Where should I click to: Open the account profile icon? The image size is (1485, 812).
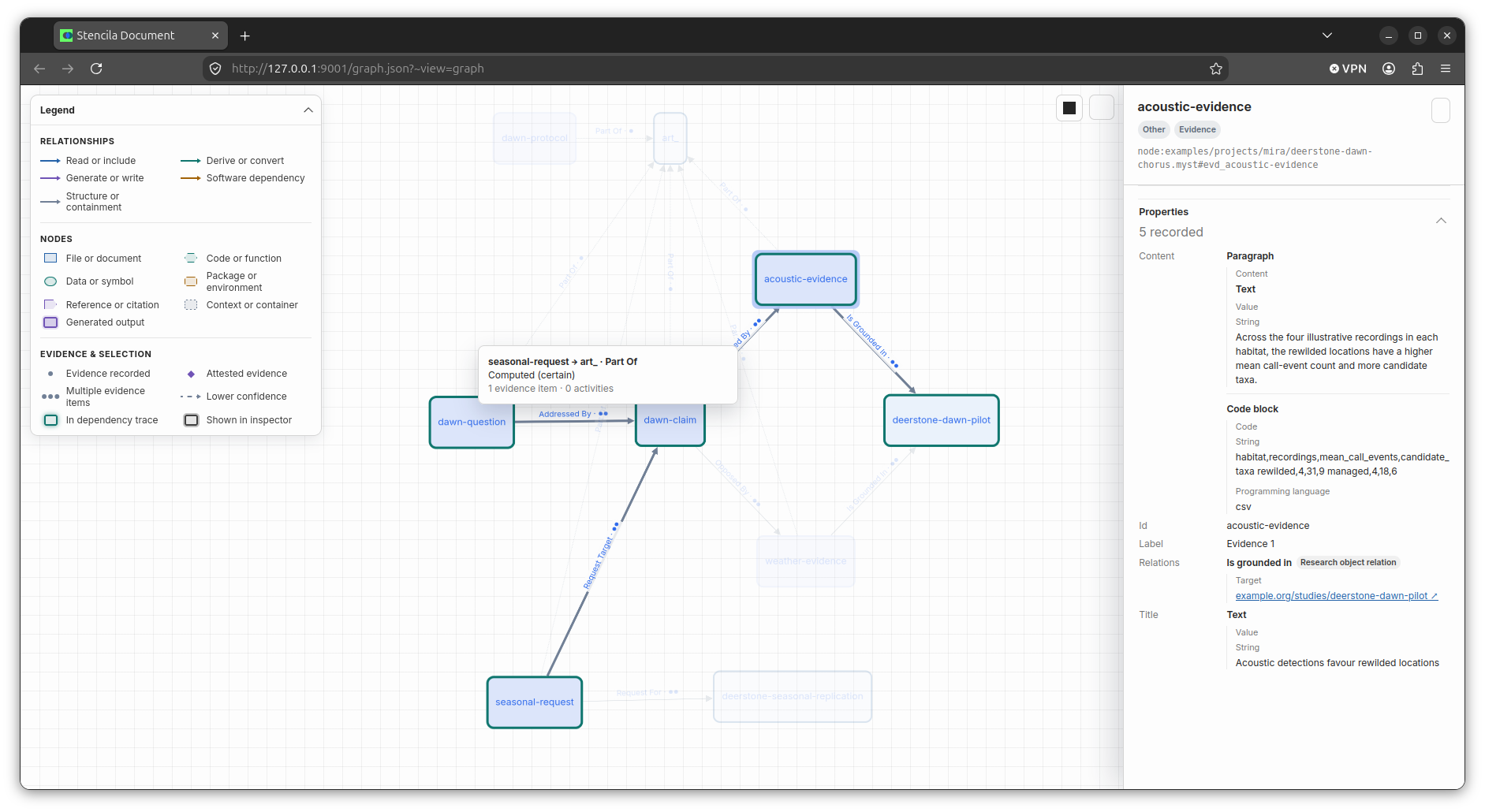click(x=1389, y=69)
